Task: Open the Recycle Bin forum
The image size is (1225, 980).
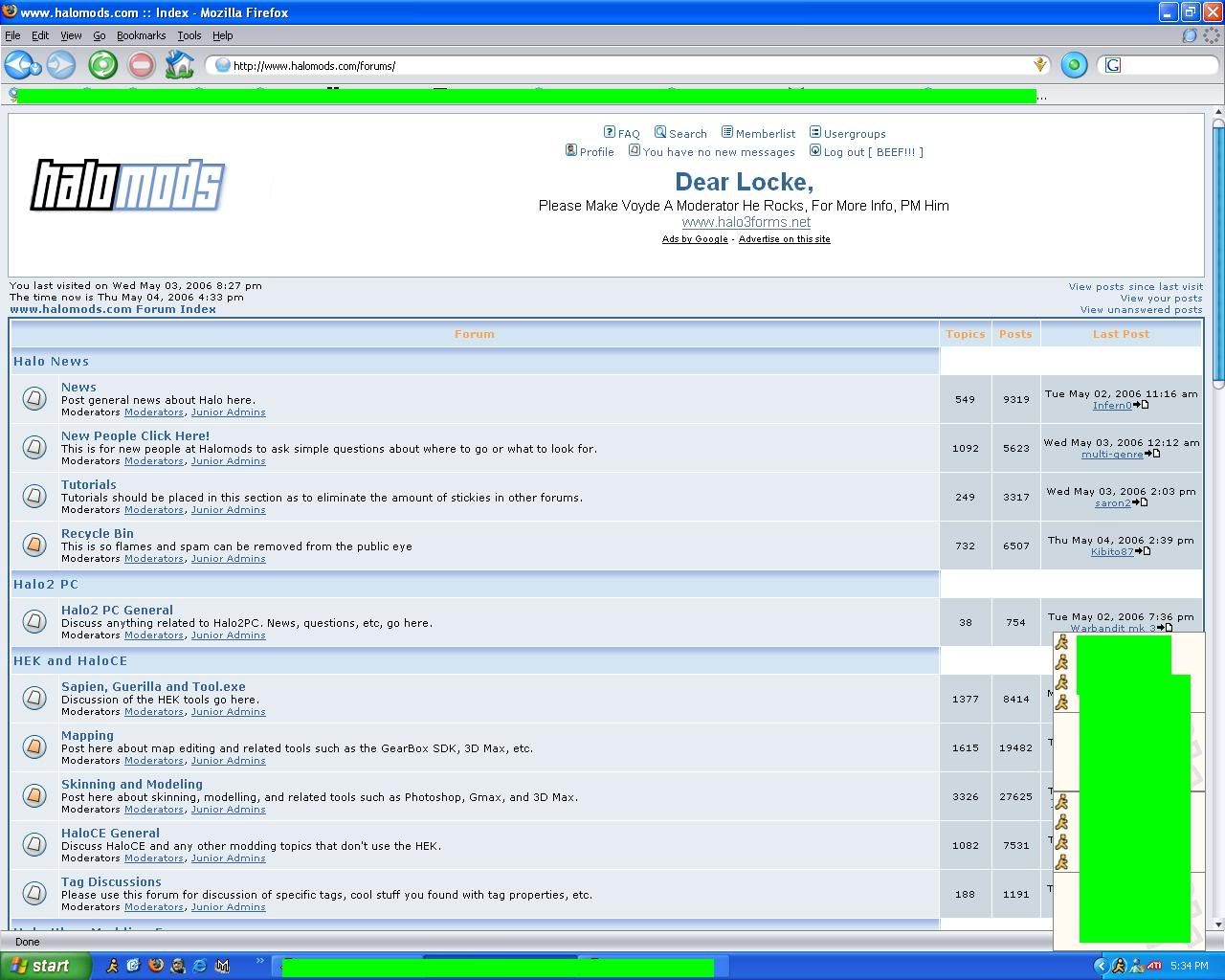Action: pos(98,533)
